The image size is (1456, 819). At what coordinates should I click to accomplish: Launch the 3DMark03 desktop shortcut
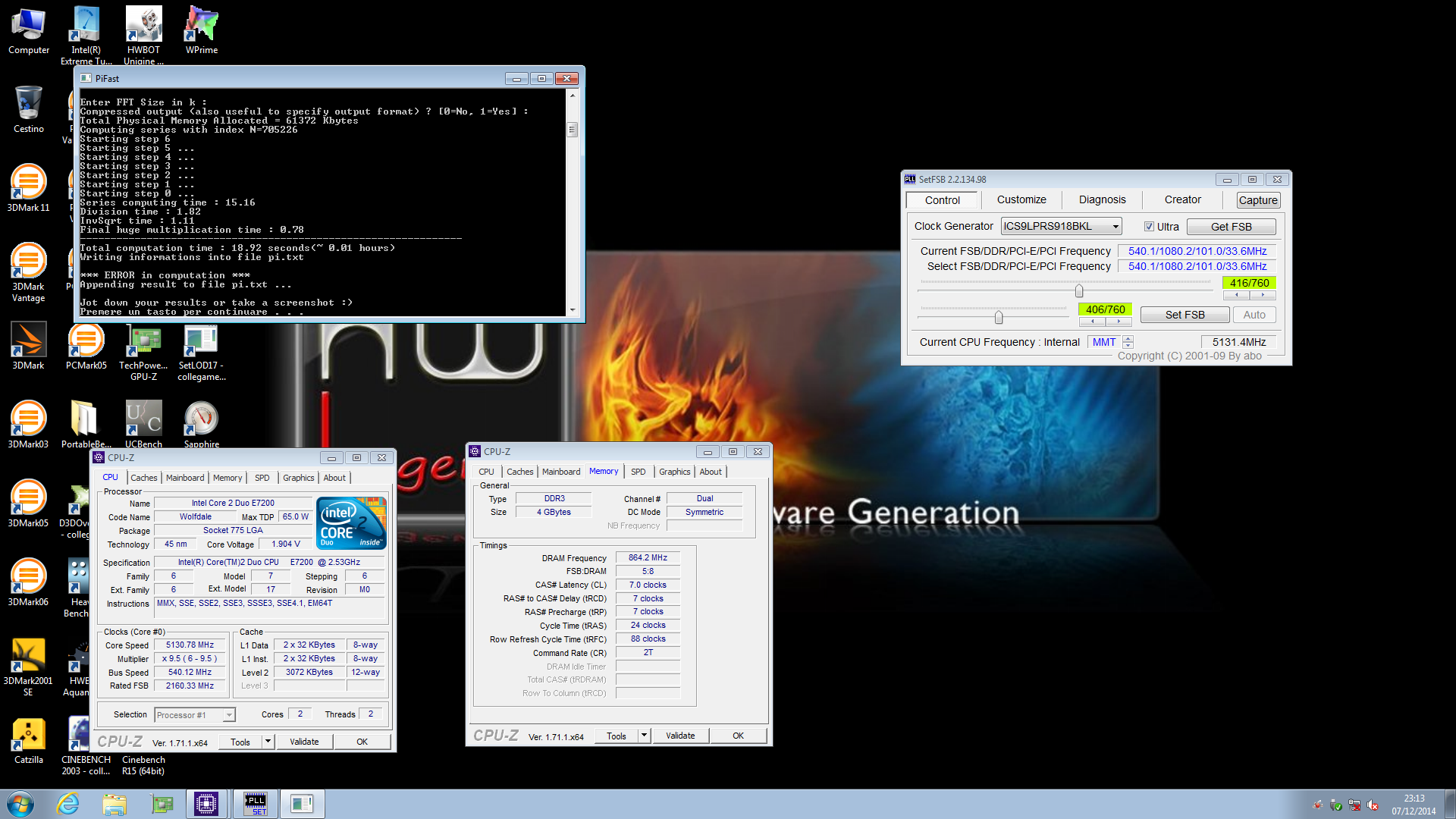click(x=29, y=425)
